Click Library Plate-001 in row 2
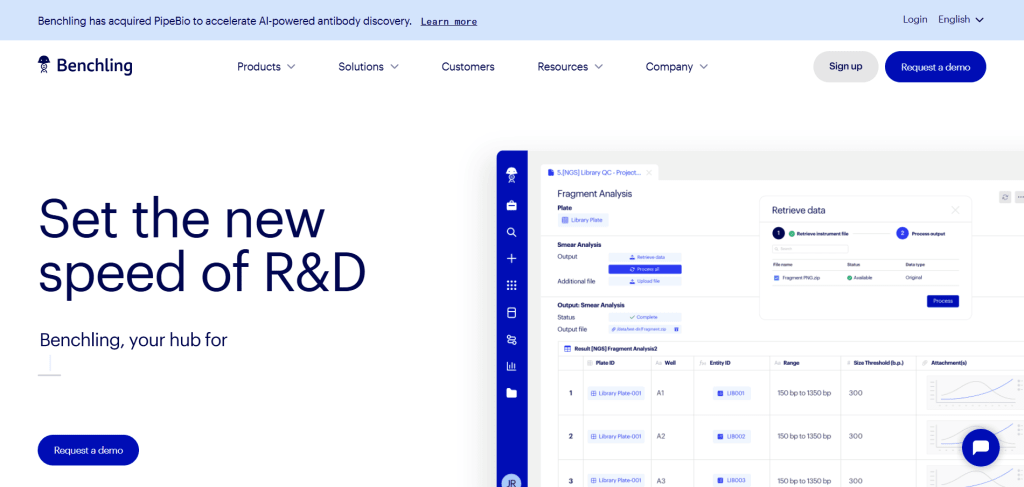The image size is (1024, 487). (x=616, y=436)
